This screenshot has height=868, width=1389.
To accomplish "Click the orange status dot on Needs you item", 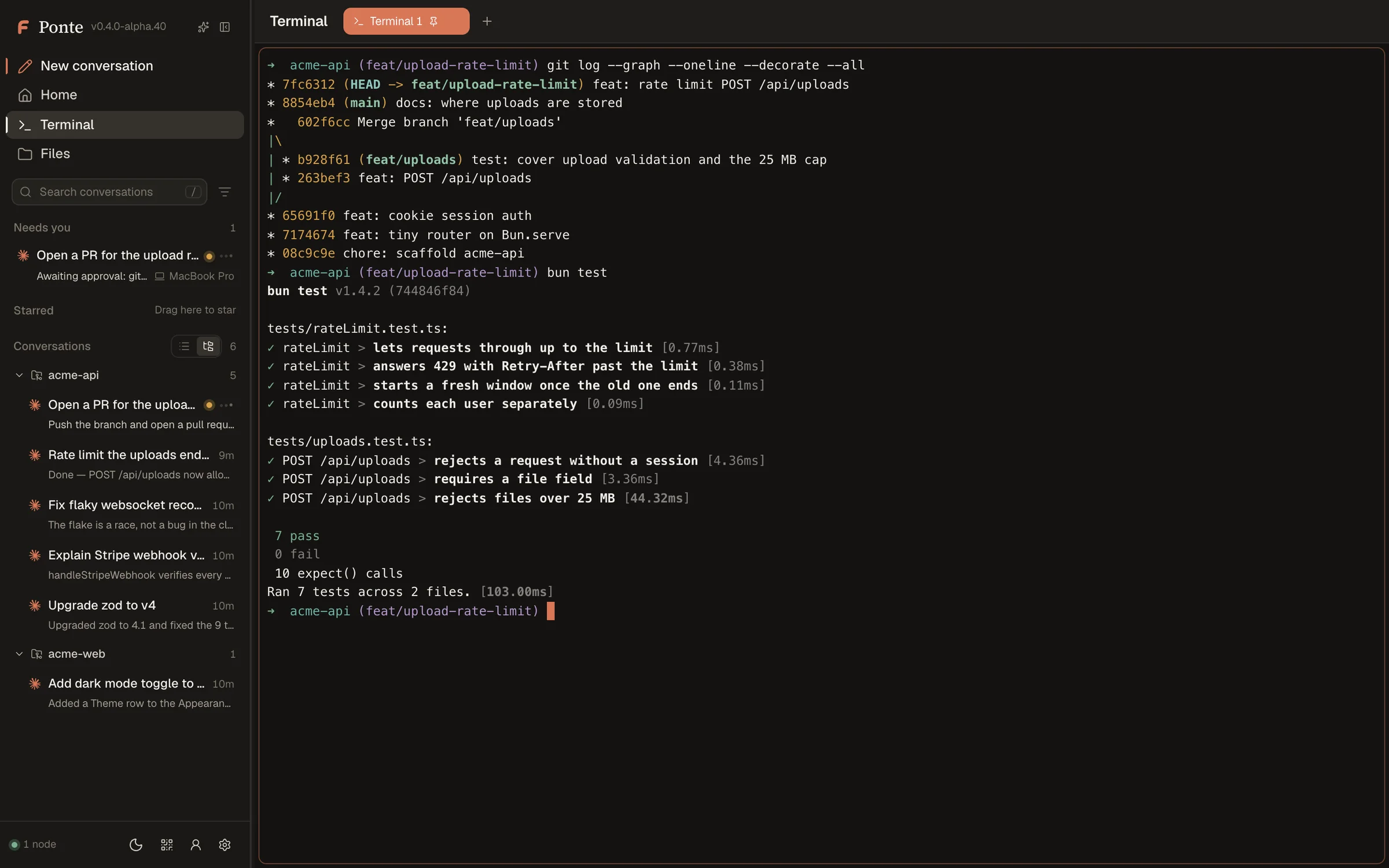I will [x=210, y=256].
